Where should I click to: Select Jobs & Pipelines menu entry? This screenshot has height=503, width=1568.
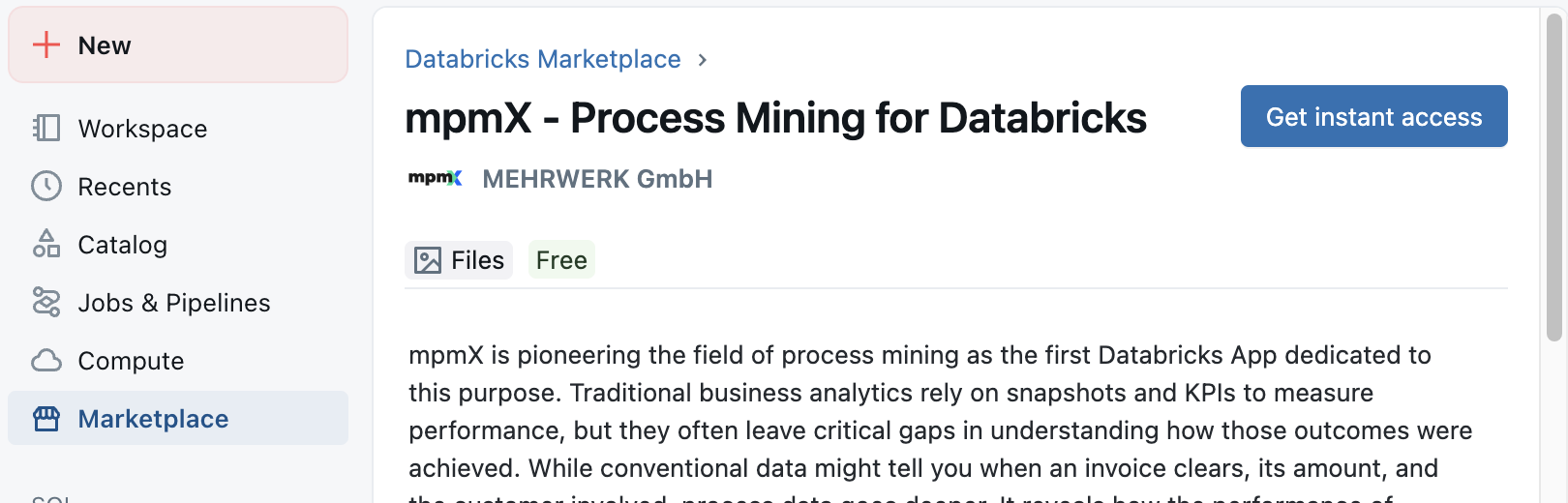pos(178,302)
